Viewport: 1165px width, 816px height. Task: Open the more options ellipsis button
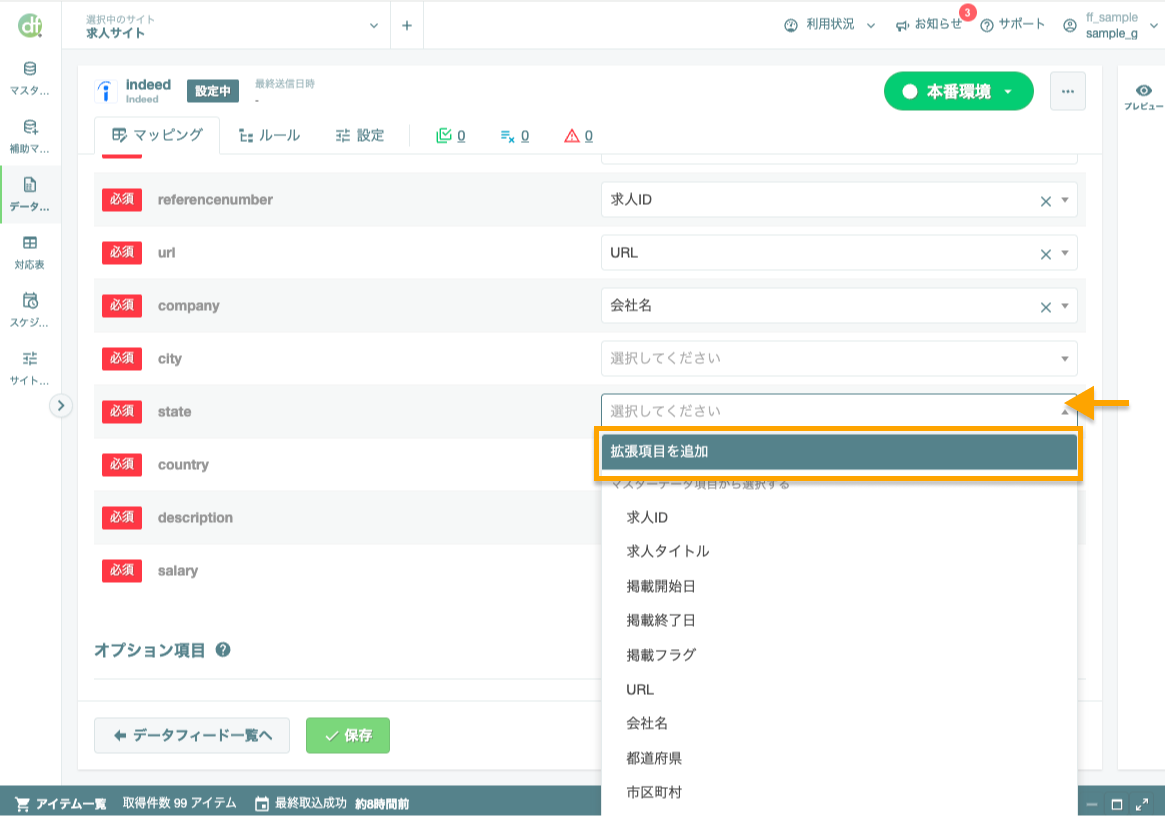(1068, 91)
